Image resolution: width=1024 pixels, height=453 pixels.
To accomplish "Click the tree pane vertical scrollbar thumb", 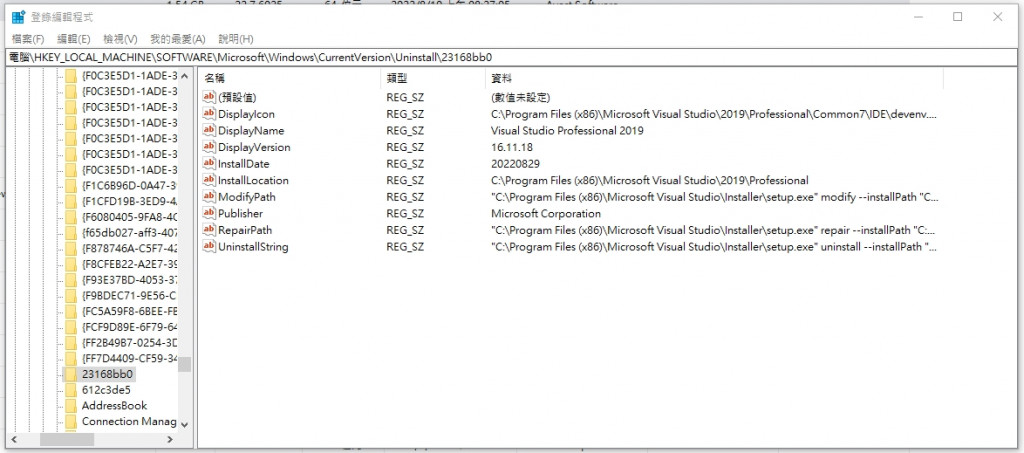I will [x=184, y=364].
